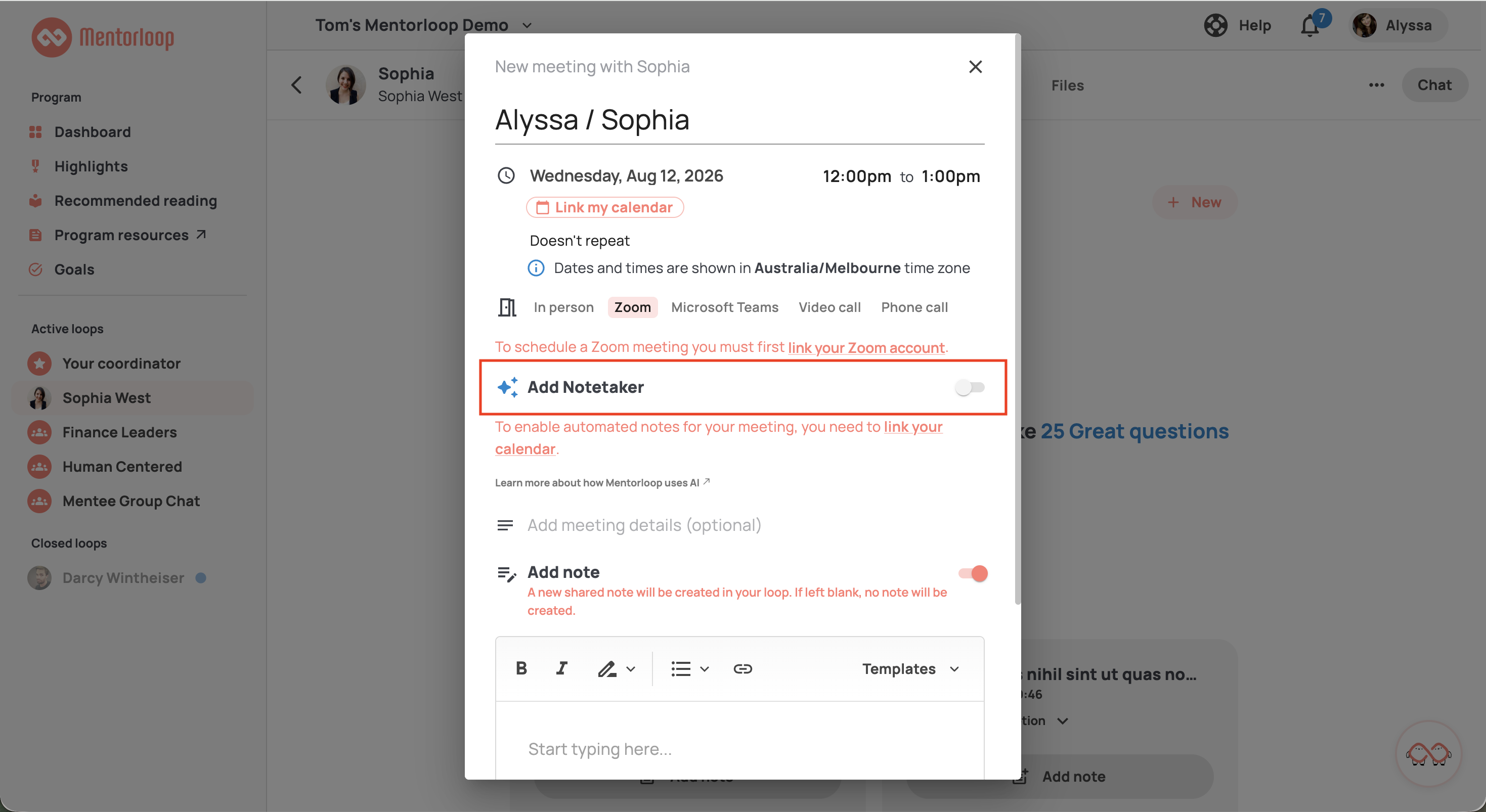This screenshot has height=812, width=1486.
Task: Open the Doesn't repeat recurrence selector
Action: [579, 241]
